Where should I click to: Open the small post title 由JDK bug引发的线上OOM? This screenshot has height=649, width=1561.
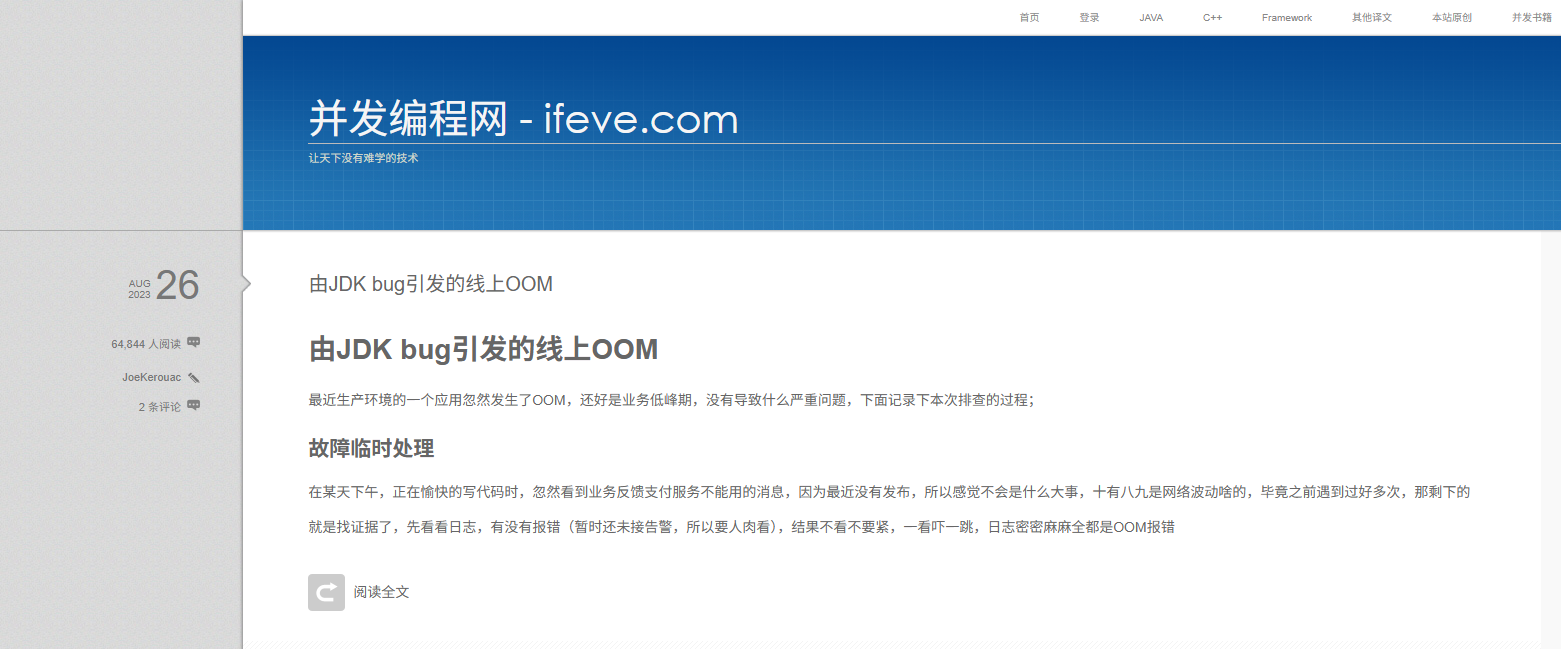[431, 284]
